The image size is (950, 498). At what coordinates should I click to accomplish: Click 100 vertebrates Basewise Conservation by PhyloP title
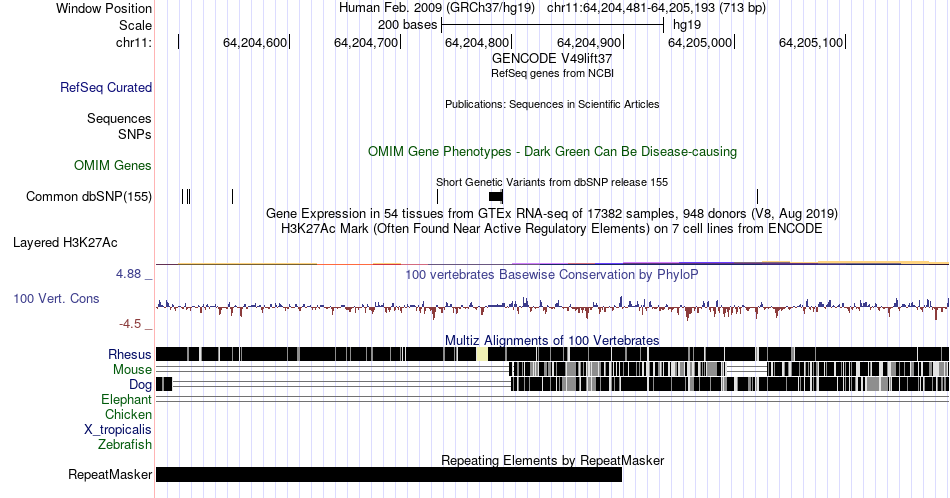[x=552, y=274]
